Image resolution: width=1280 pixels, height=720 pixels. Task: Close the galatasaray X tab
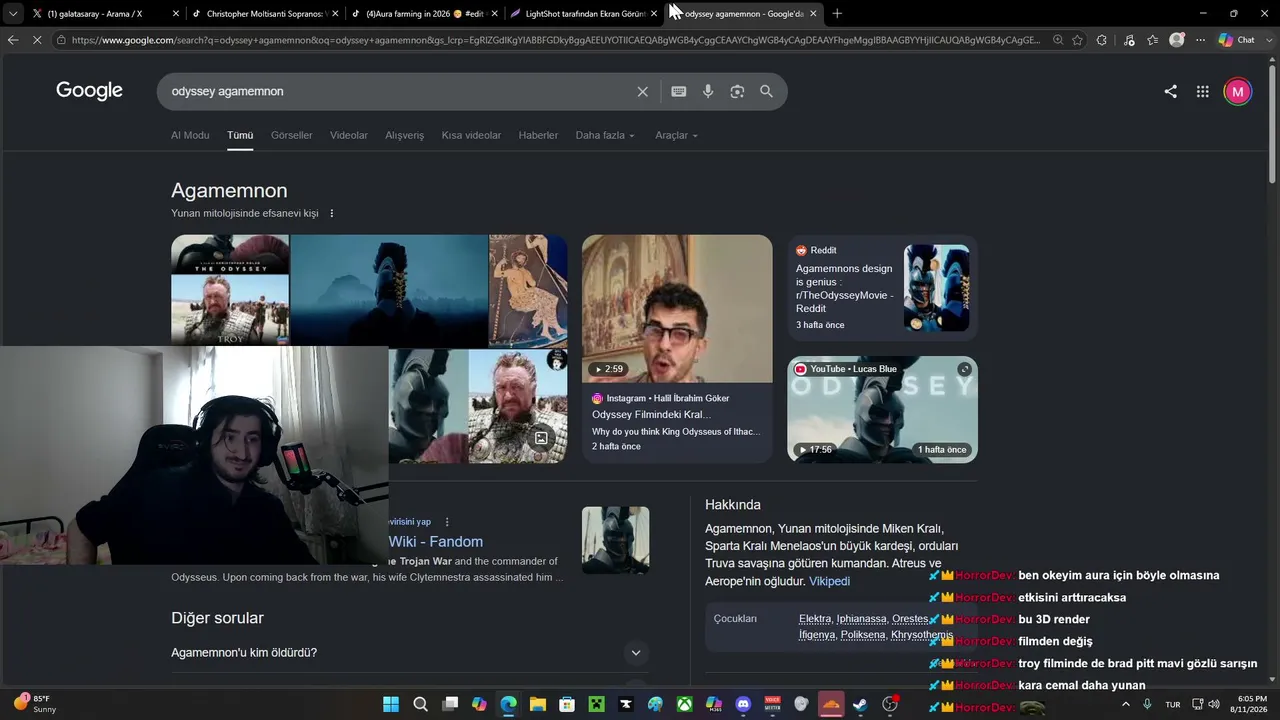coord(174,14)
